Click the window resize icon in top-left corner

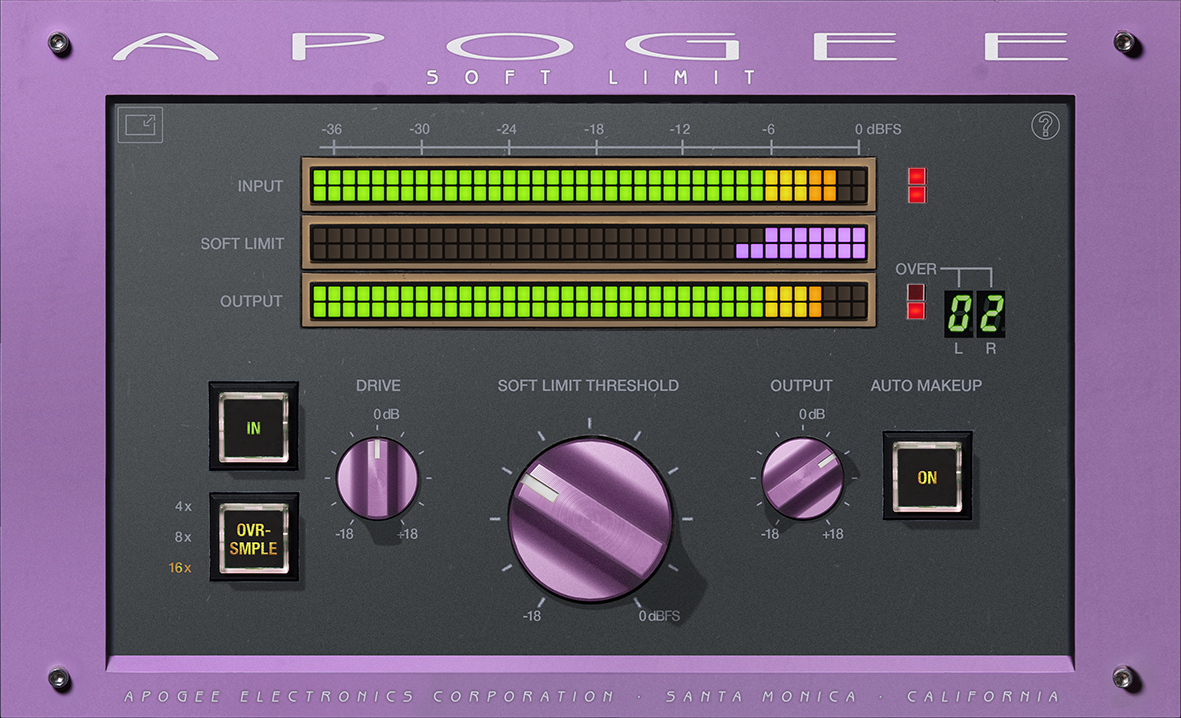pos(139,125)
